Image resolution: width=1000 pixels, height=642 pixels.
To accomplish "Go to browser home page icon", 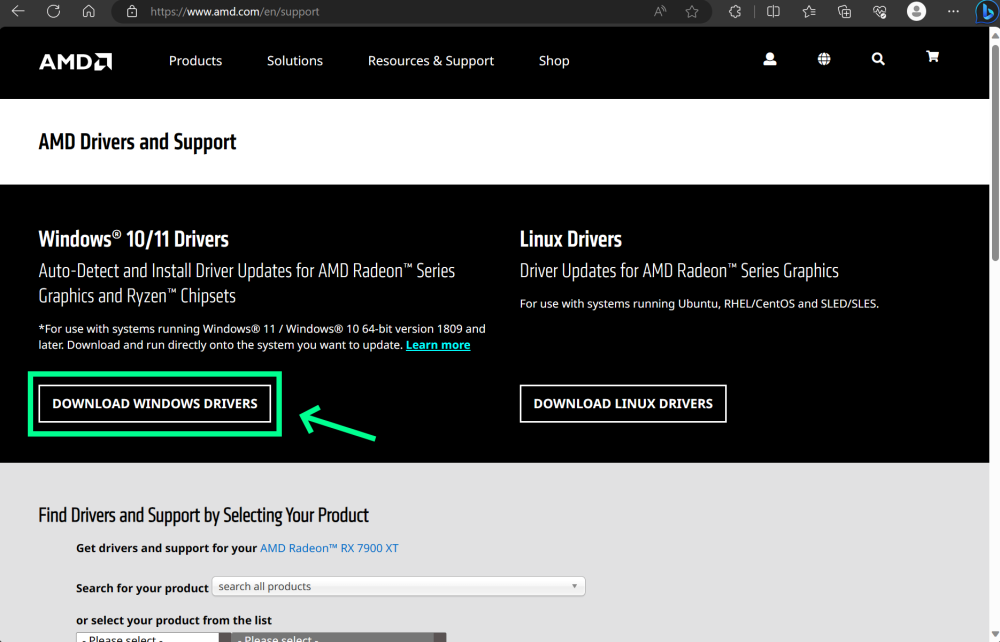I will coord(89,12).
